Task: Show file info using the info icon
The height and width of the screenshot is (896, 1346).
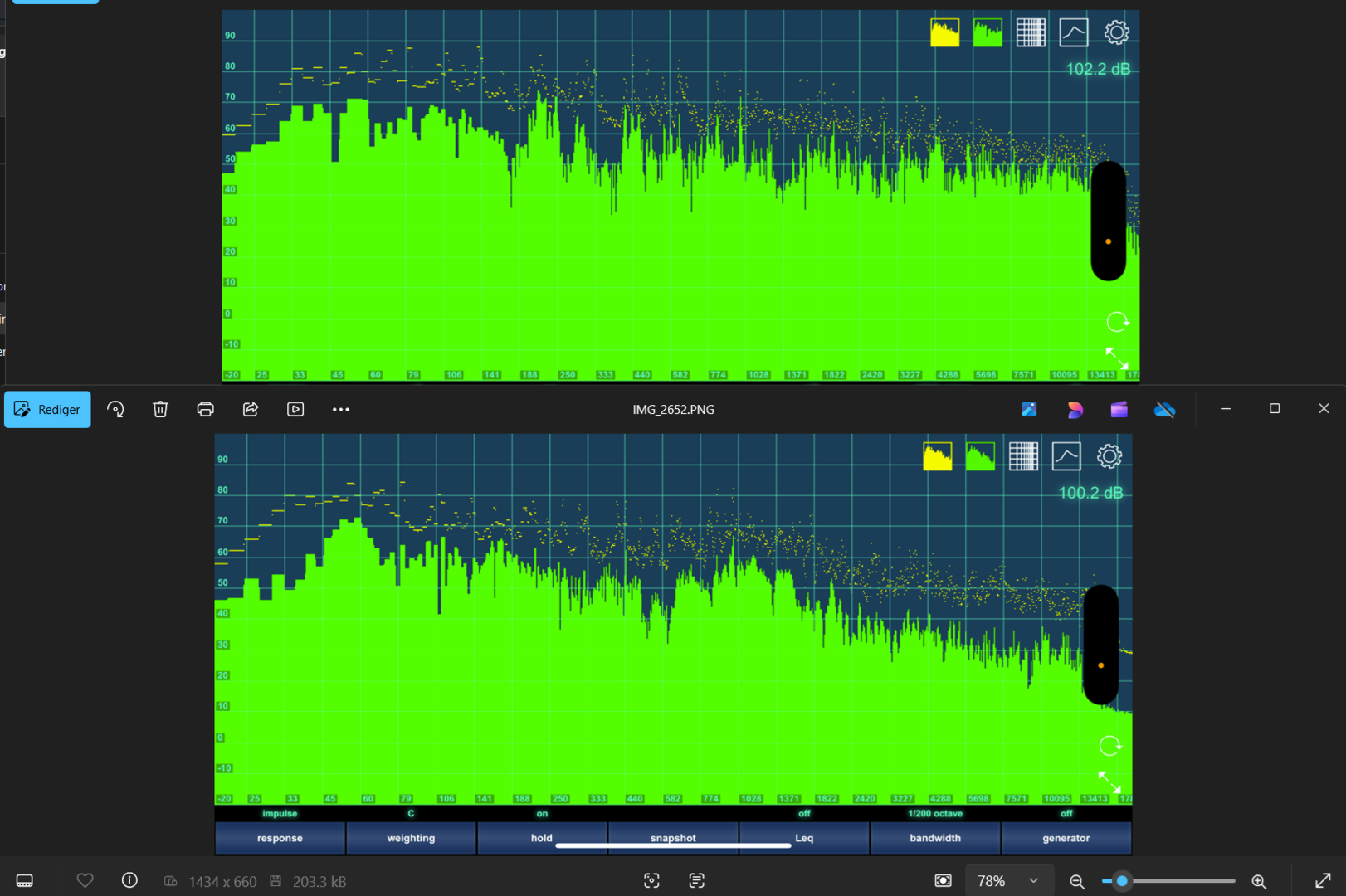Action: (x=129, y=880)
